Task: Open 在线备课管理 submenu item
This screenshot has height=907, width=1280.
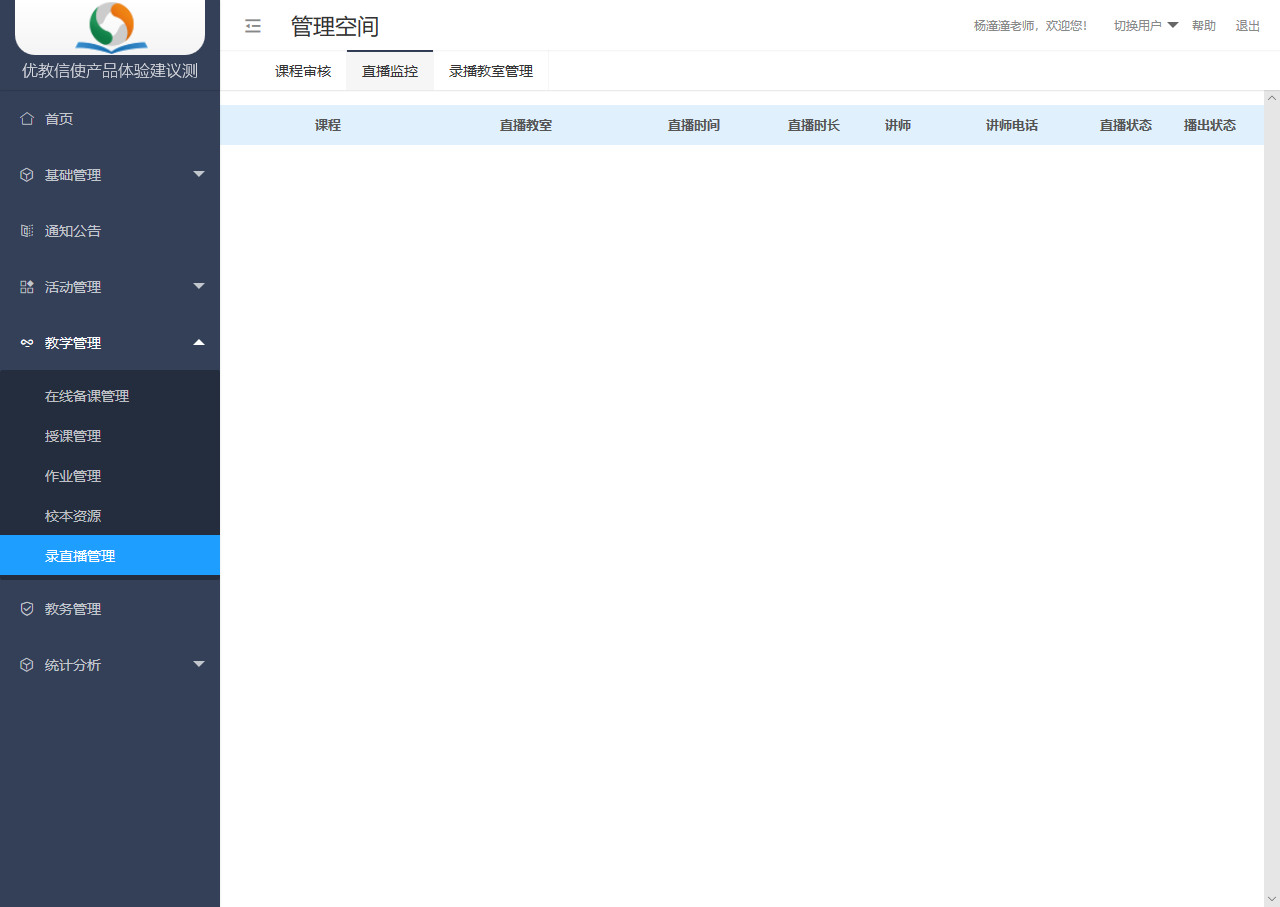Action: 110,396
